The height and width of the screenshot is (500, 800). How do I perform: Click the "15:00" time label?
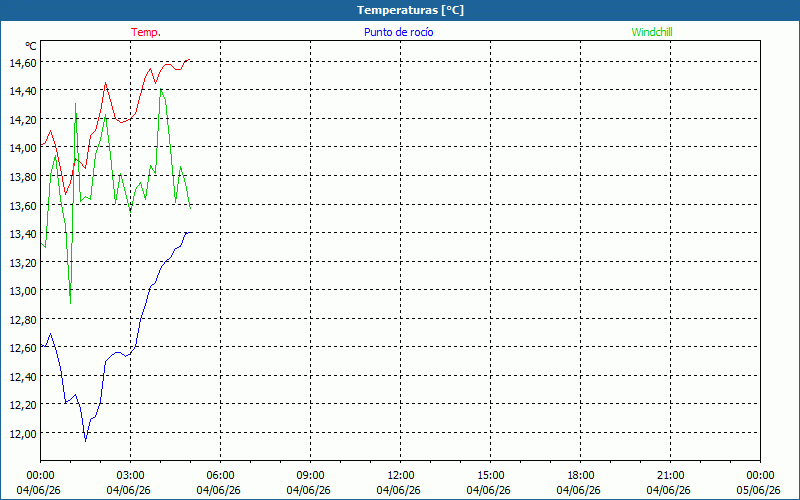pyautogui.click(x=490, y=476)
